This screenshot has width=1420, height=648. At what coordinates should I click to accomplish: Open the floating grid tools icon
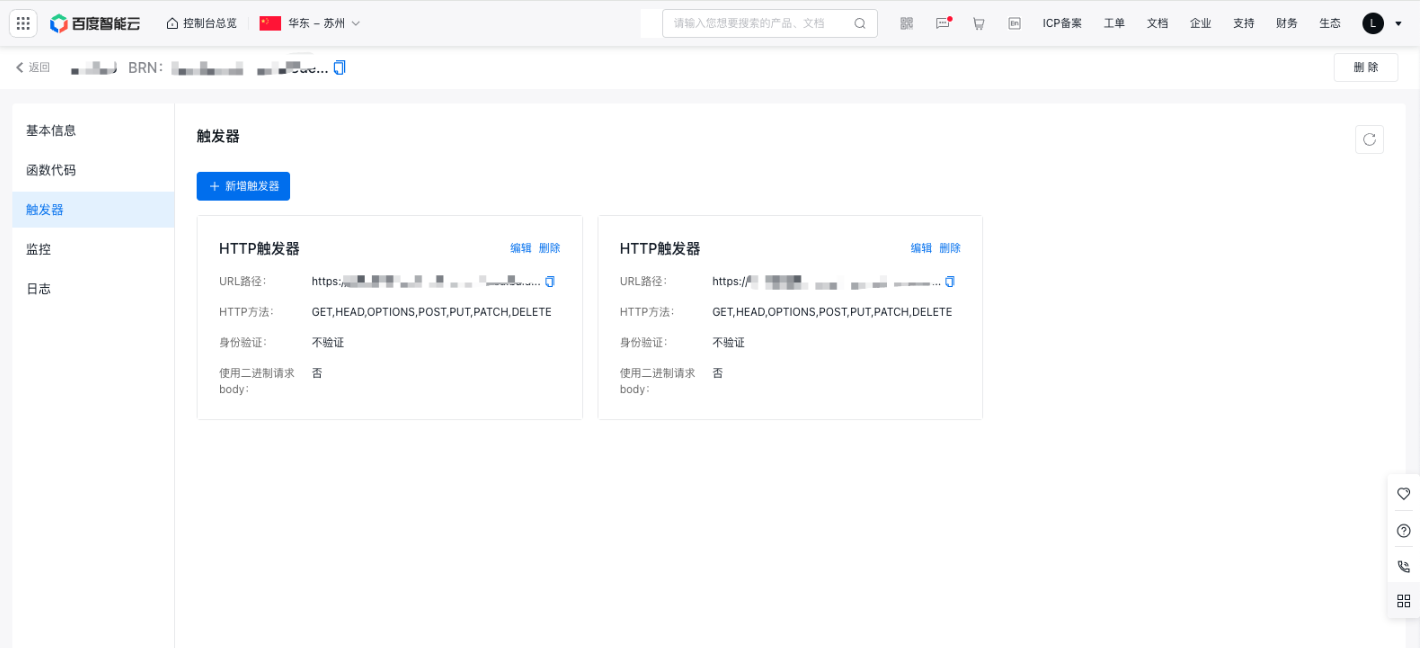tap(1403, 601)
